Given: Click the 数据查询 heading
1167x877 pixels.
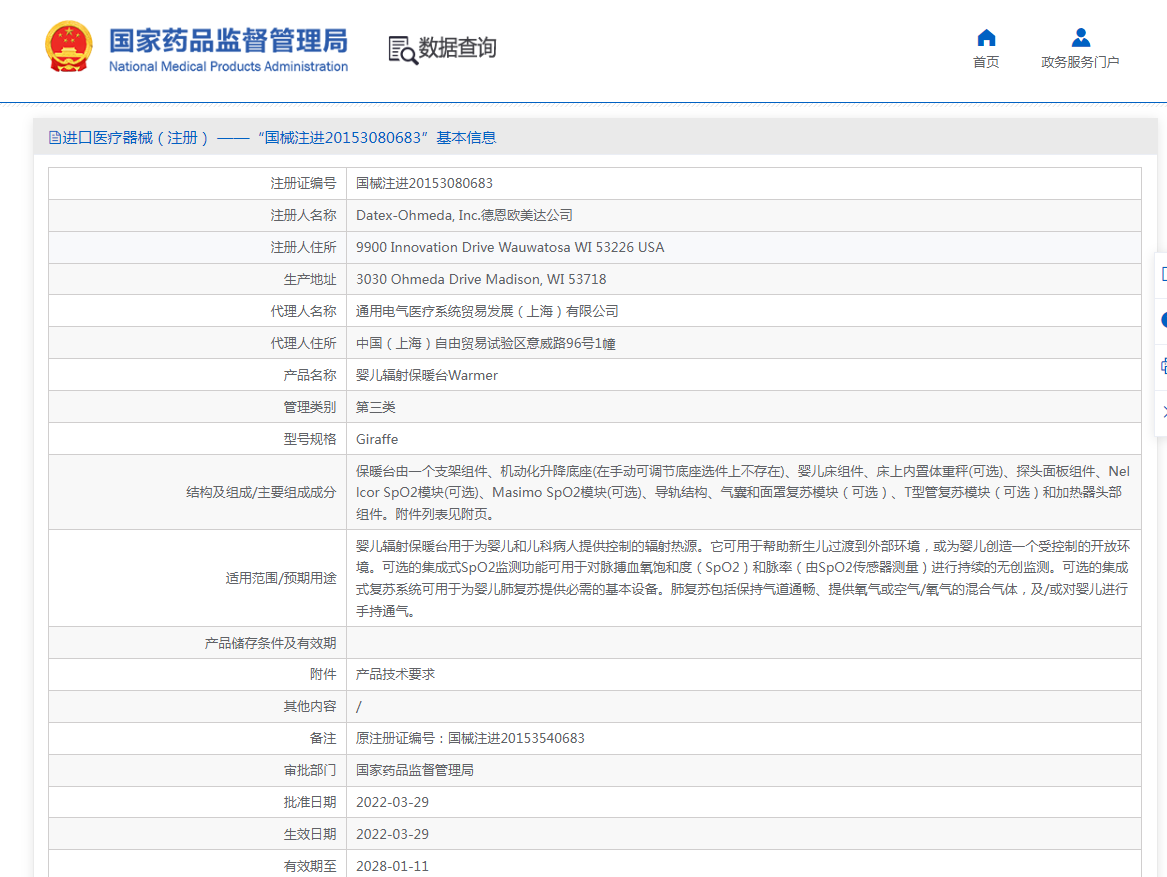Looking at the screenshot, I should click(457, 48).
